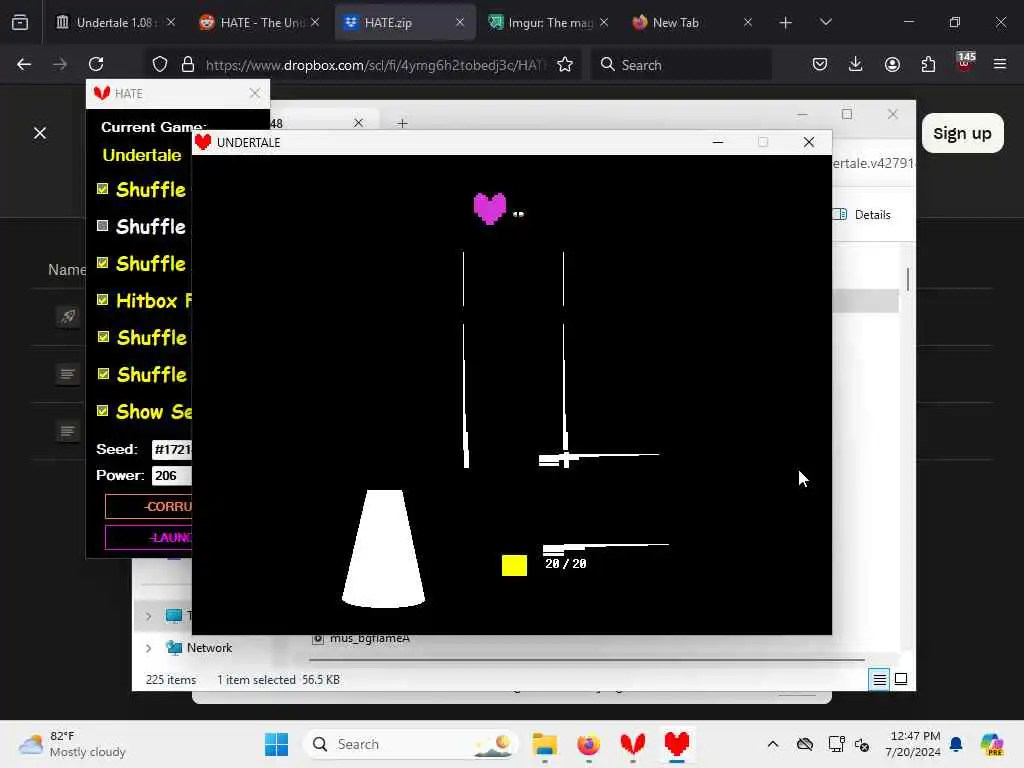Switch Explorer to the details list view
1024x768 pixels.
click(x=879, y=680)
